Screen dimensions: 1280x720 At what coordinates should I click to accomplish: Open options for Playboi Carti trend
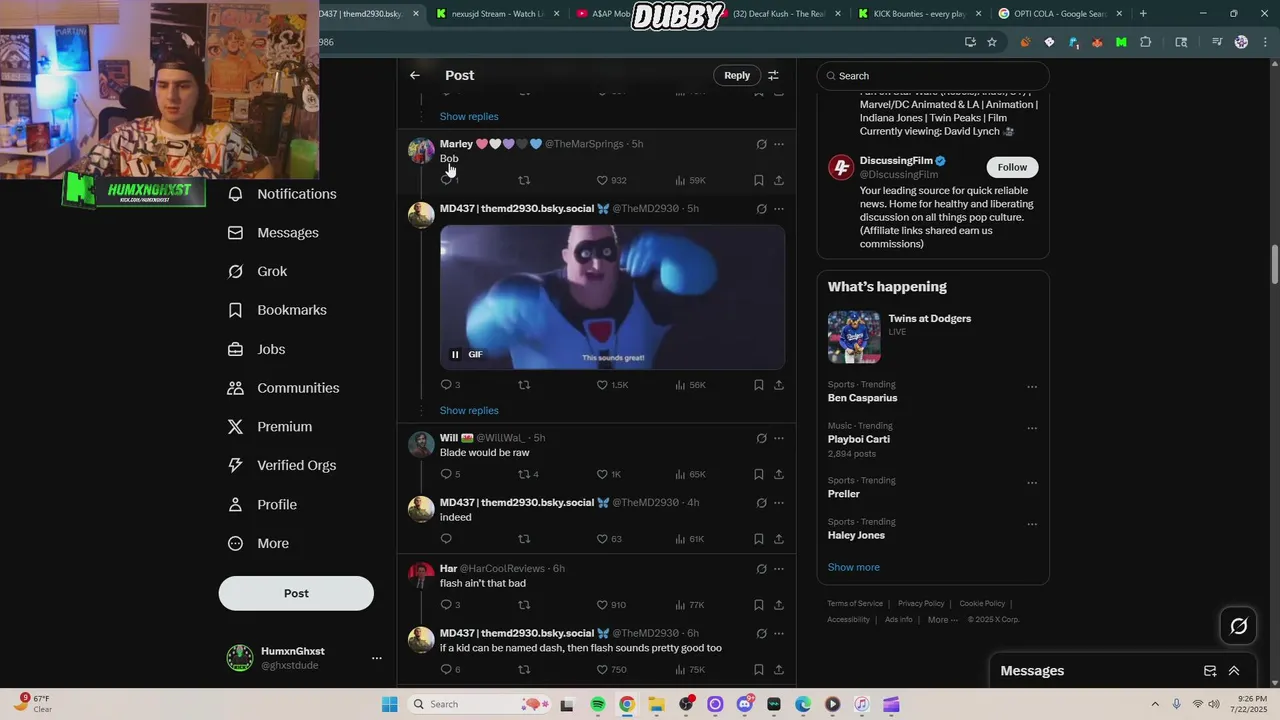pyautogui.click(x=1032, y=428)
